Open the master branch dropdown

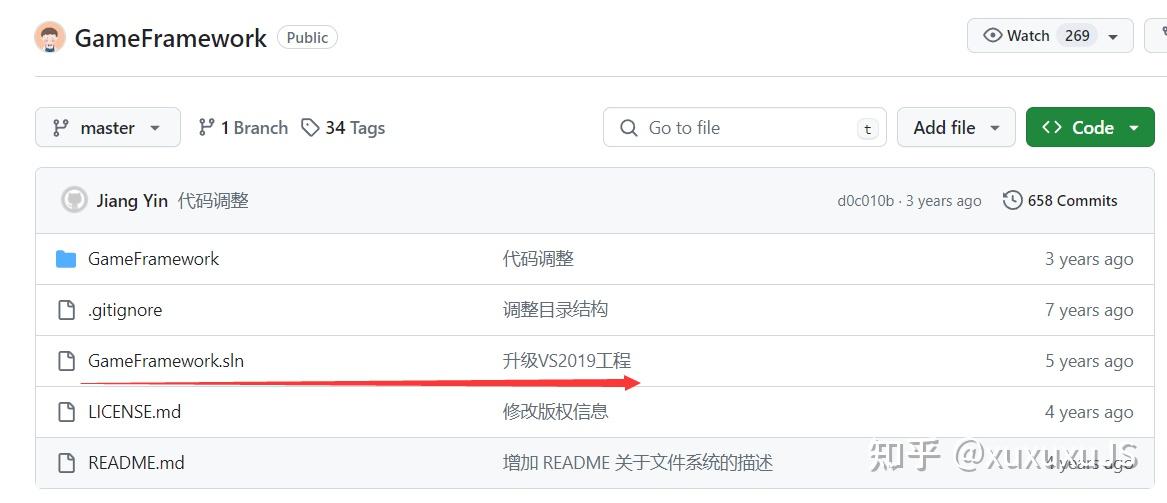tap(107, 128)
